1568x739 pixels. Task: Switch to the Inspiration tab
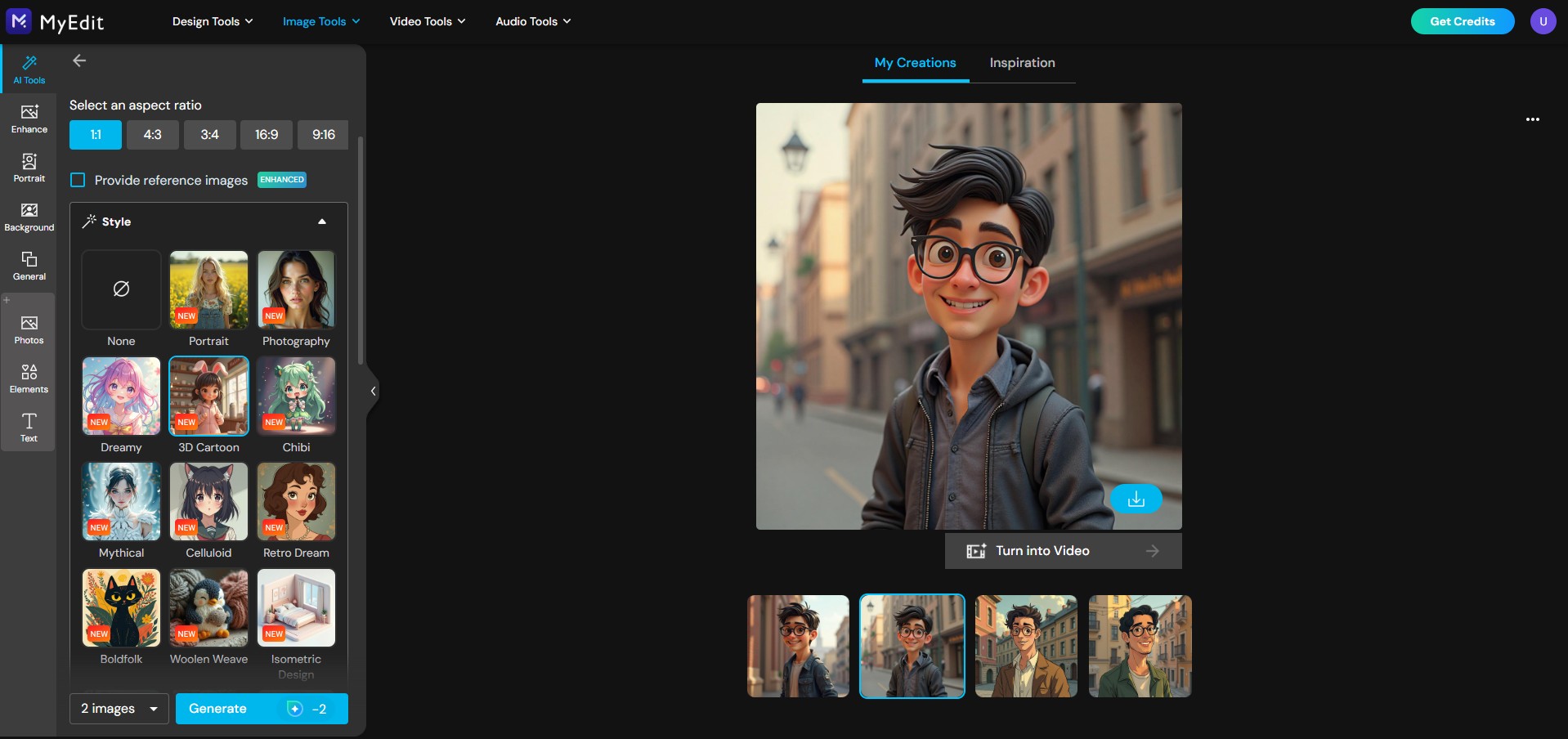(x=1022, y=62)
